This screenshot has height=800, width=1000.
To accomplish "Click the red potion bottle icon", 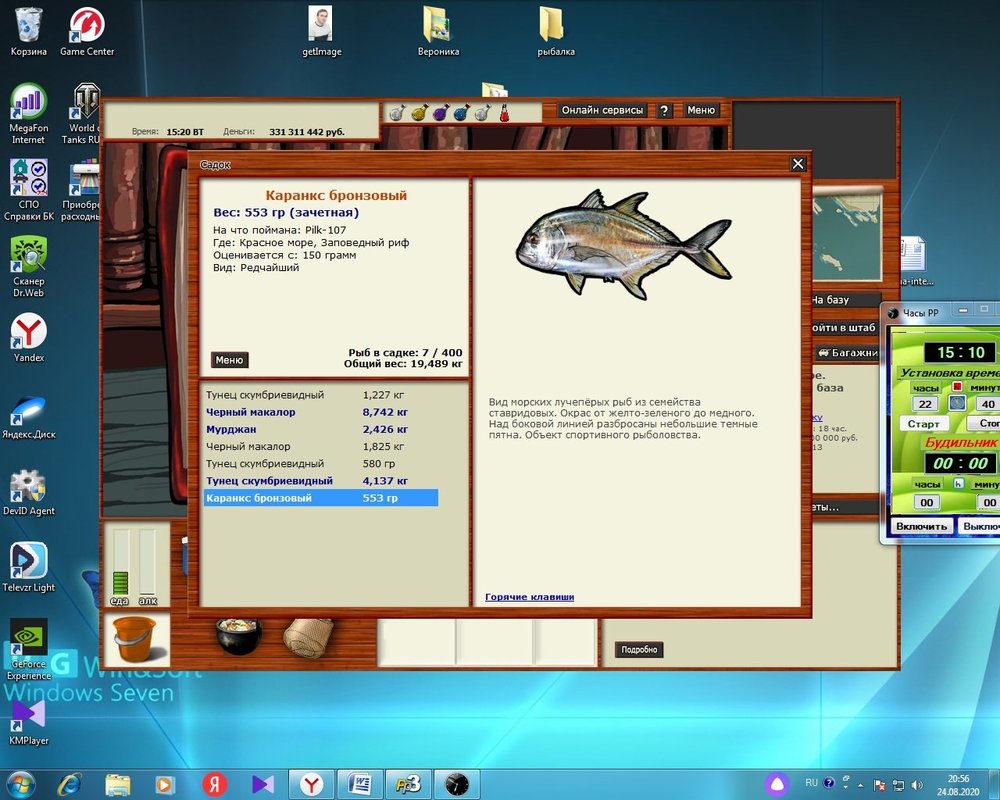I will coord(505,113).
